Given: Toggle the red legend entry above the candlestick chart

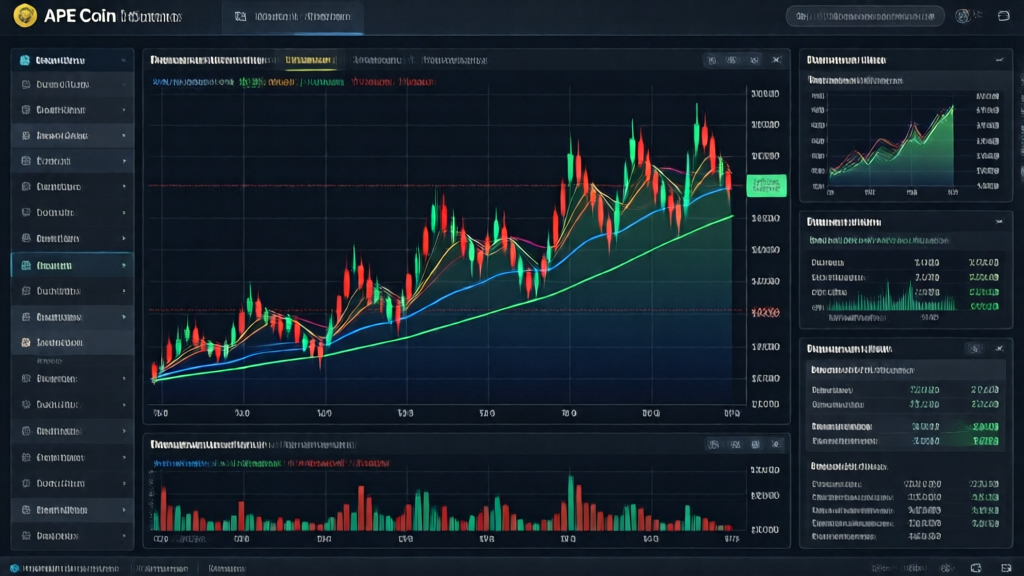Looking at the screenshot, I should [393, 82].
